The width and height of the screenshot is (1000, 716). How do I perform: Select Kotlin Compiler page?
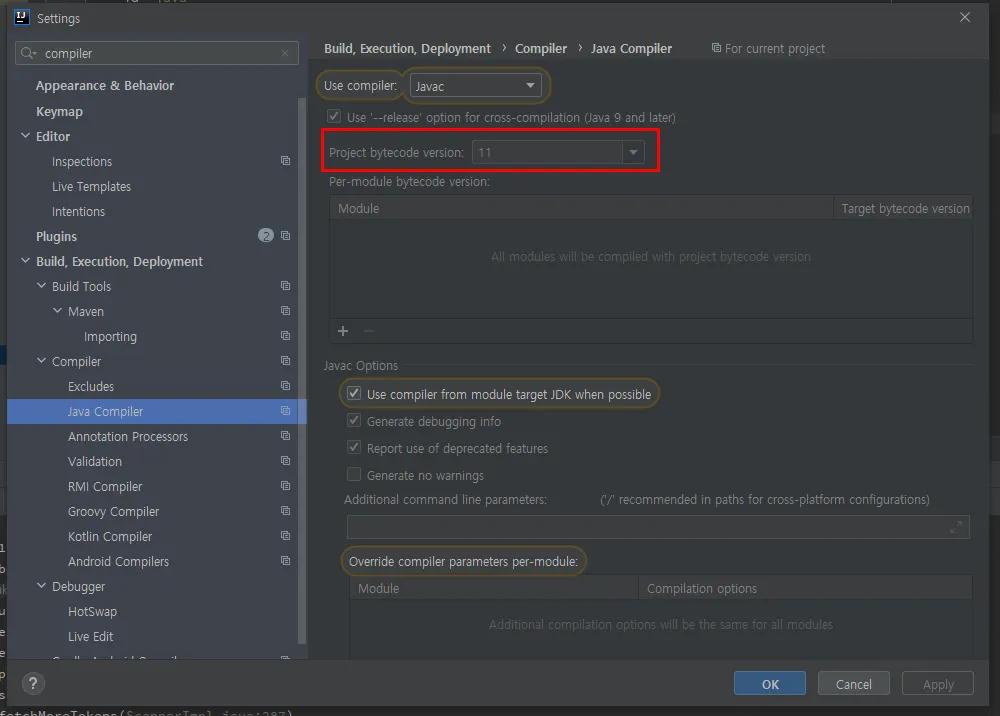(110, 536)
